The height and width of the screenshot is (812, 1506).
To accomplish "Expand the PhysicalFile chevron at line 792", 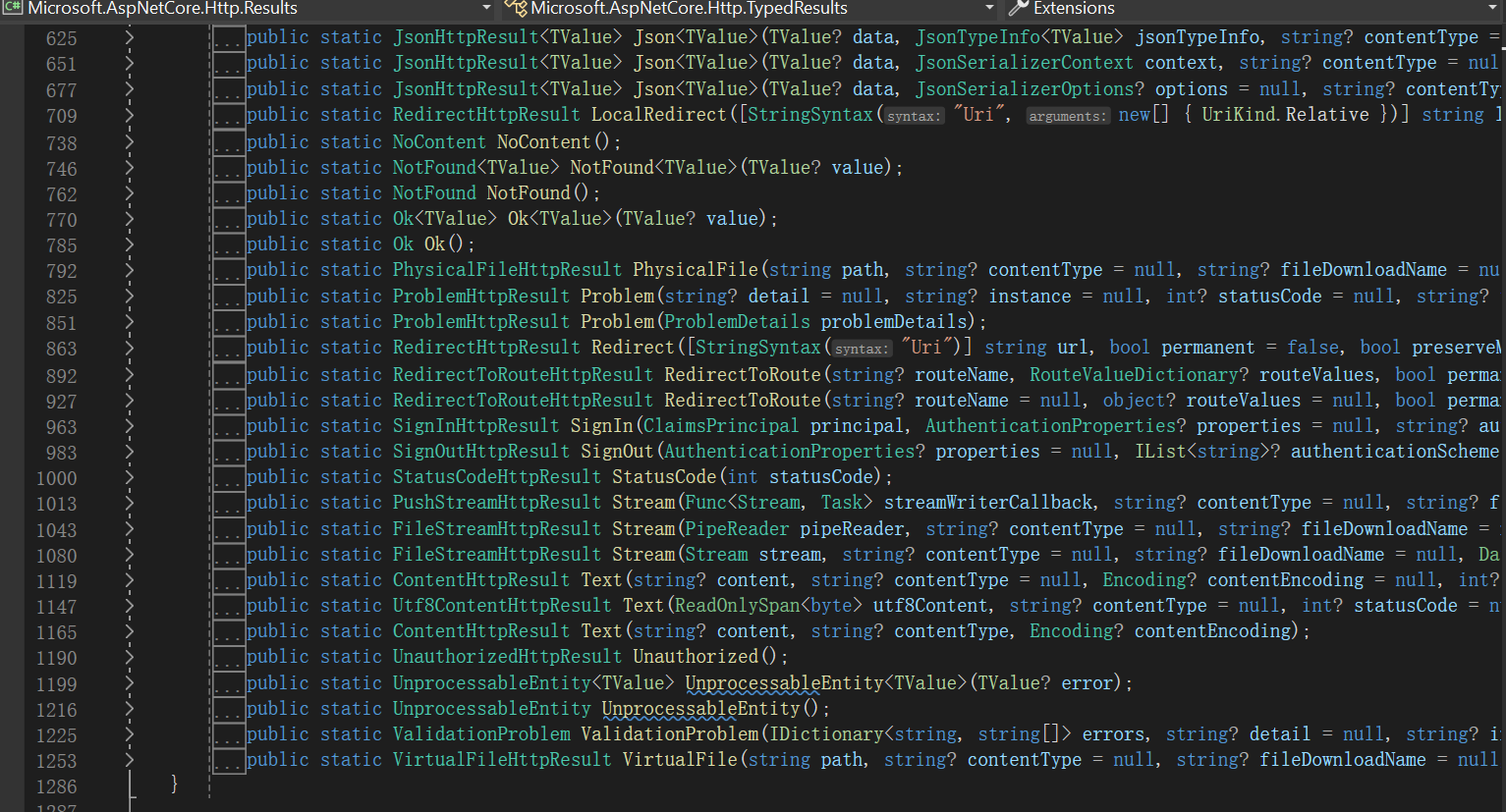I will point(129,270).
